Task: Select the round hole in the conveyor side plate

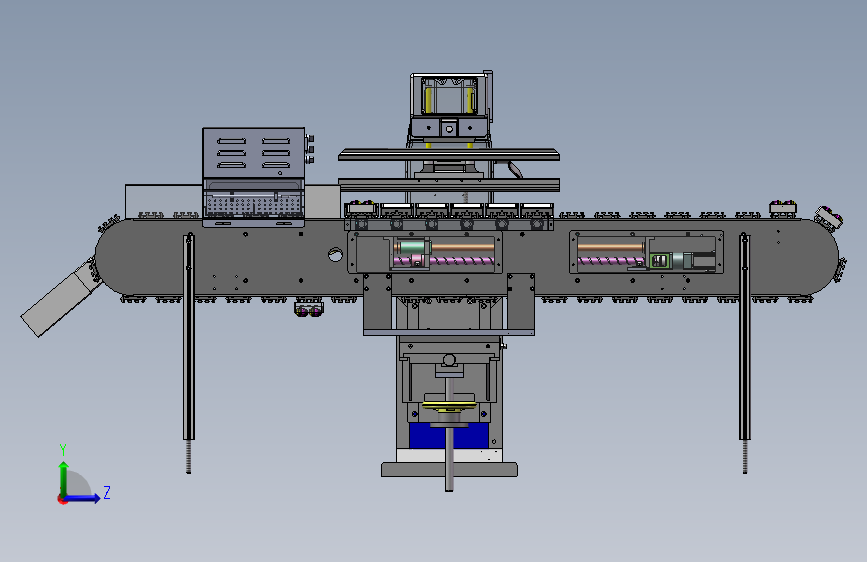Action: pyautogui.click(x=335, y=254)
